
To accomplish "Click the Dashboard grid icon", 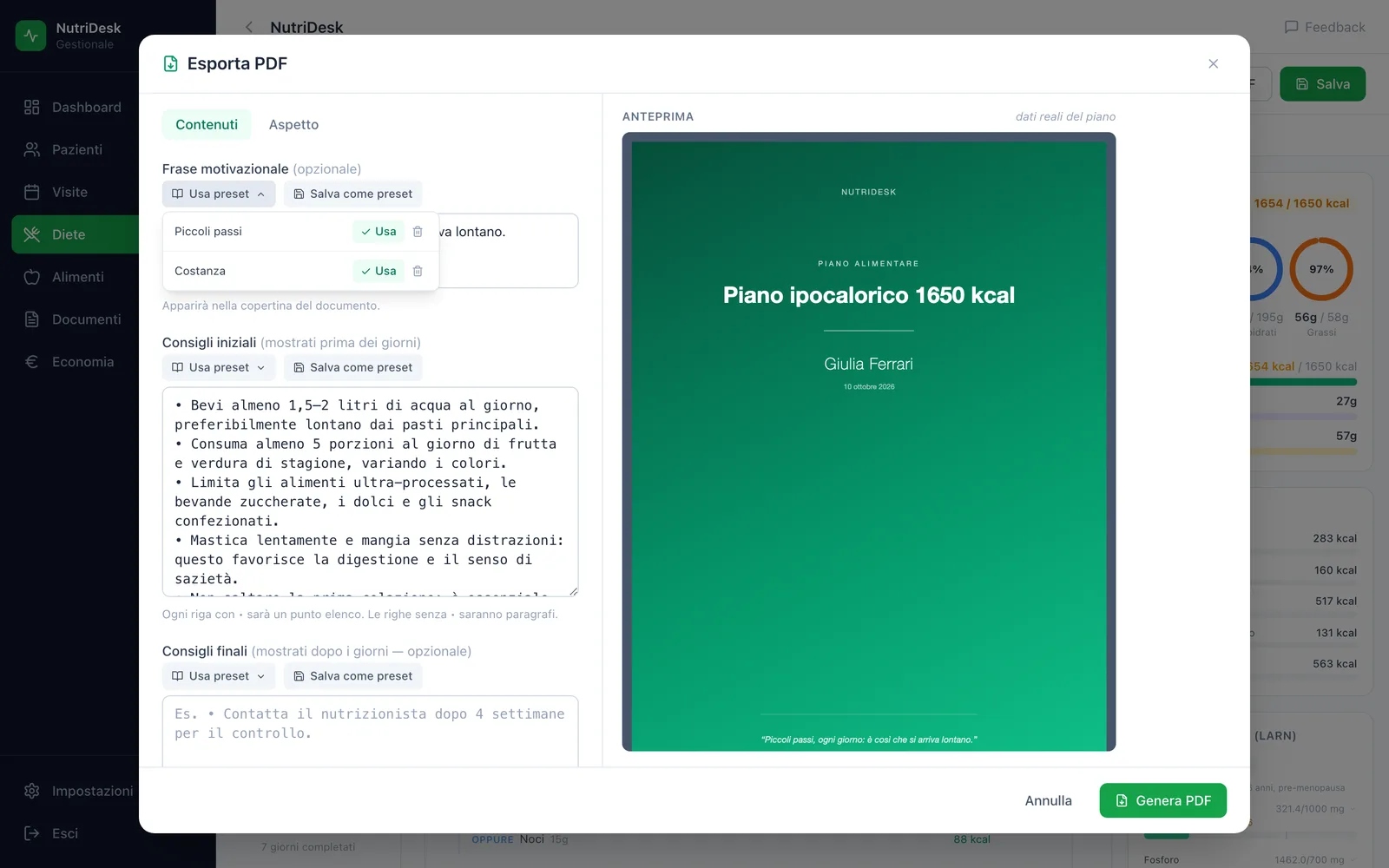I will coord(32,107).
